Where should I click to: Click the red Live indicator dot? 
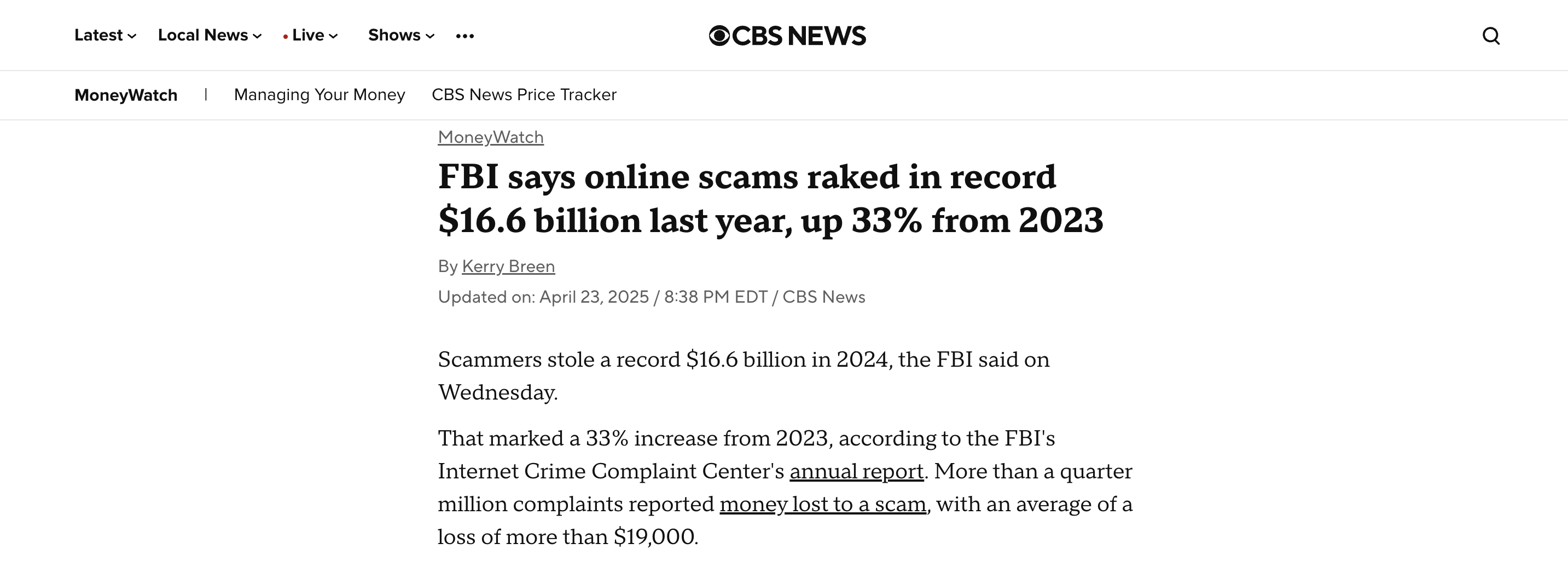click(285, 37)
